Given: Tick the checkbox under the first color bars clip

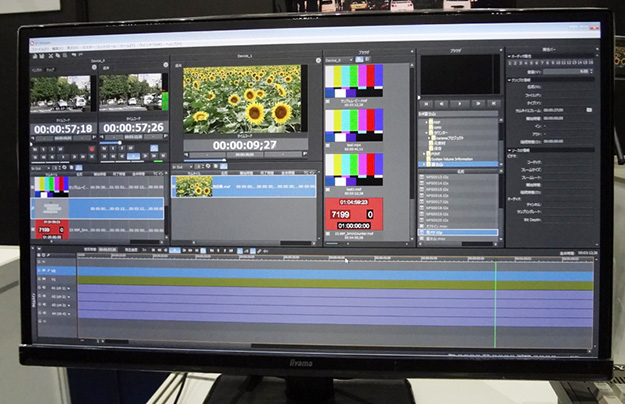Looking at the screenshot, I should [329, 103].
